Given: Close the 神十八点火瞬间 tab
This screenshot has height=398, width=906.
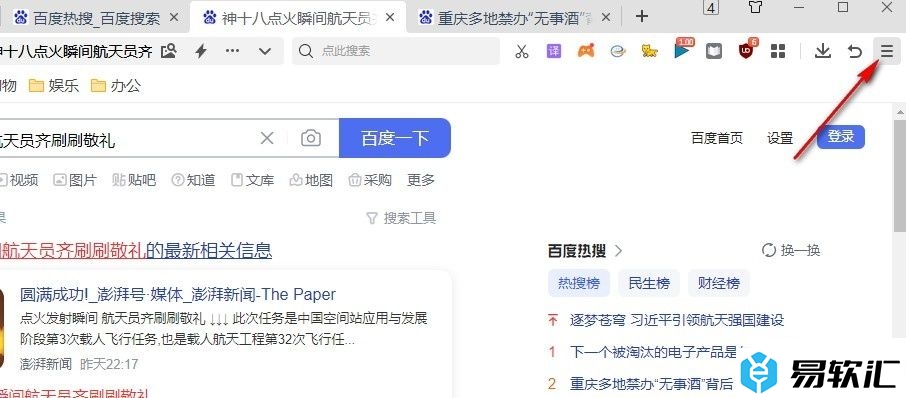Looking at the screenshot, I should coord(390,18).
